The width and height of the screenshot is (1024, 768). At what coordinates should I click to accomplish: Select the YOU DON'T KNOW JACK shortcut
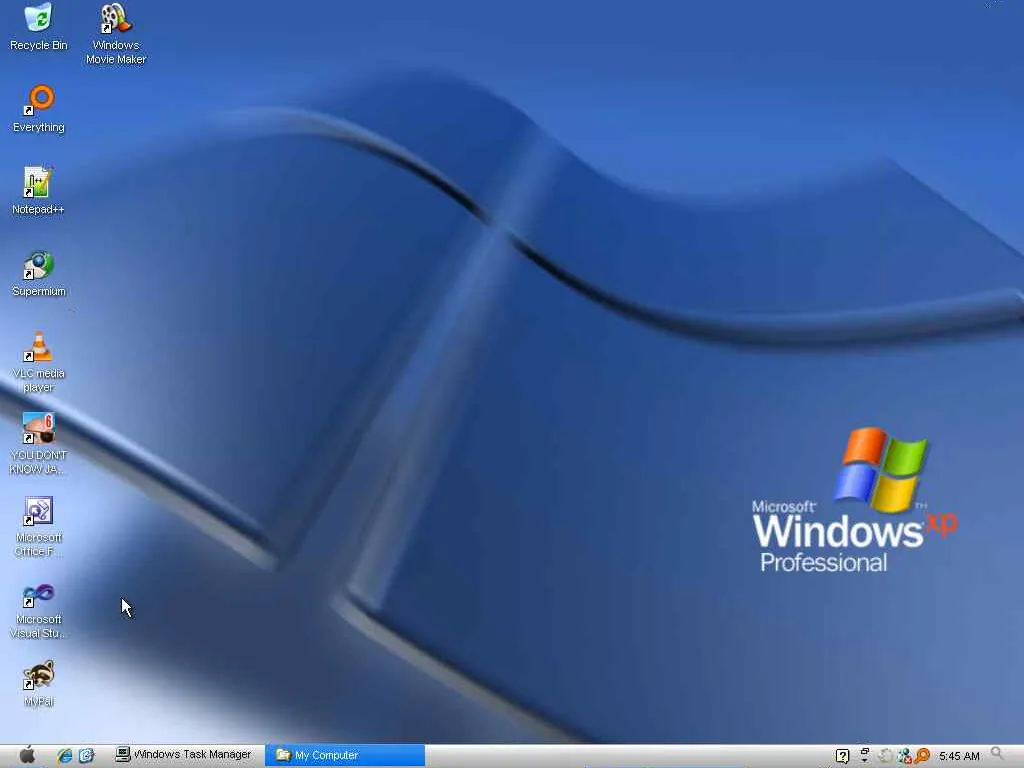click(x=39, y=444)
